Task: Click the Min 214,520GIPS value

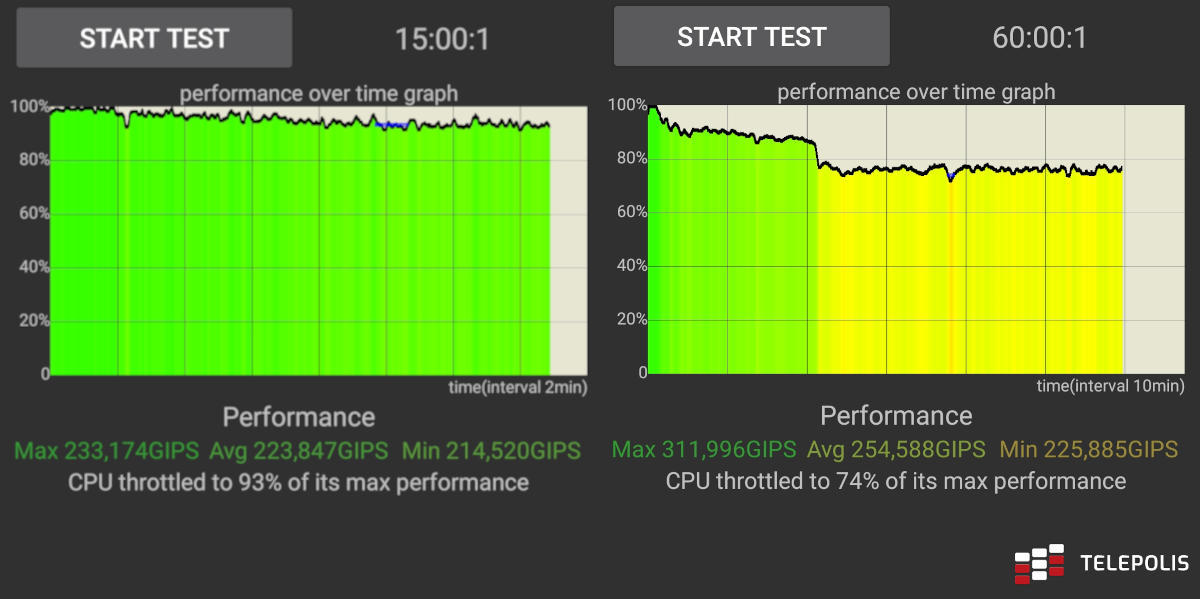Action: (x=491, y=451)
